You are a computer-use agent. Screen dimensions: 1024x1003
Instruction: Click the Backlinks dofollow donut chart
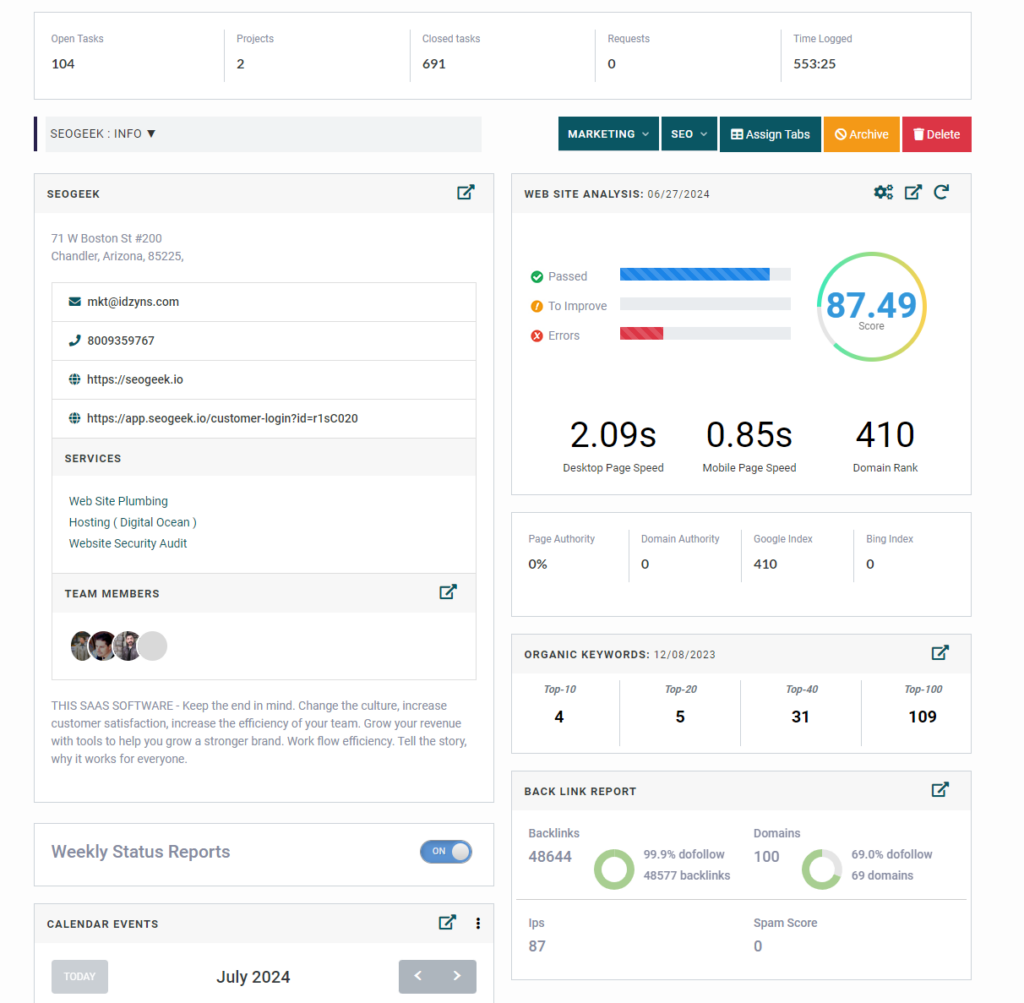614,869
